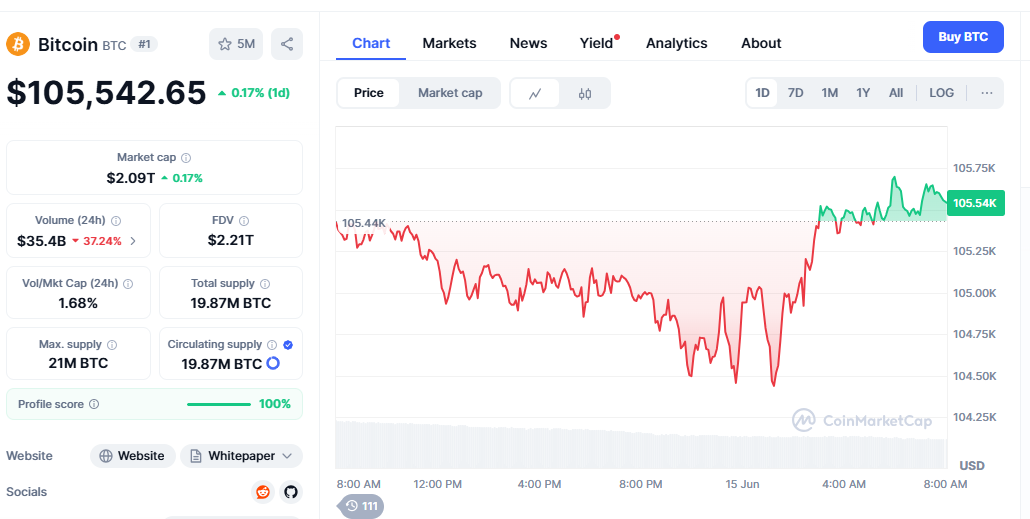Open the Website link button
1030x519 pixels.
tap(132, 456)
